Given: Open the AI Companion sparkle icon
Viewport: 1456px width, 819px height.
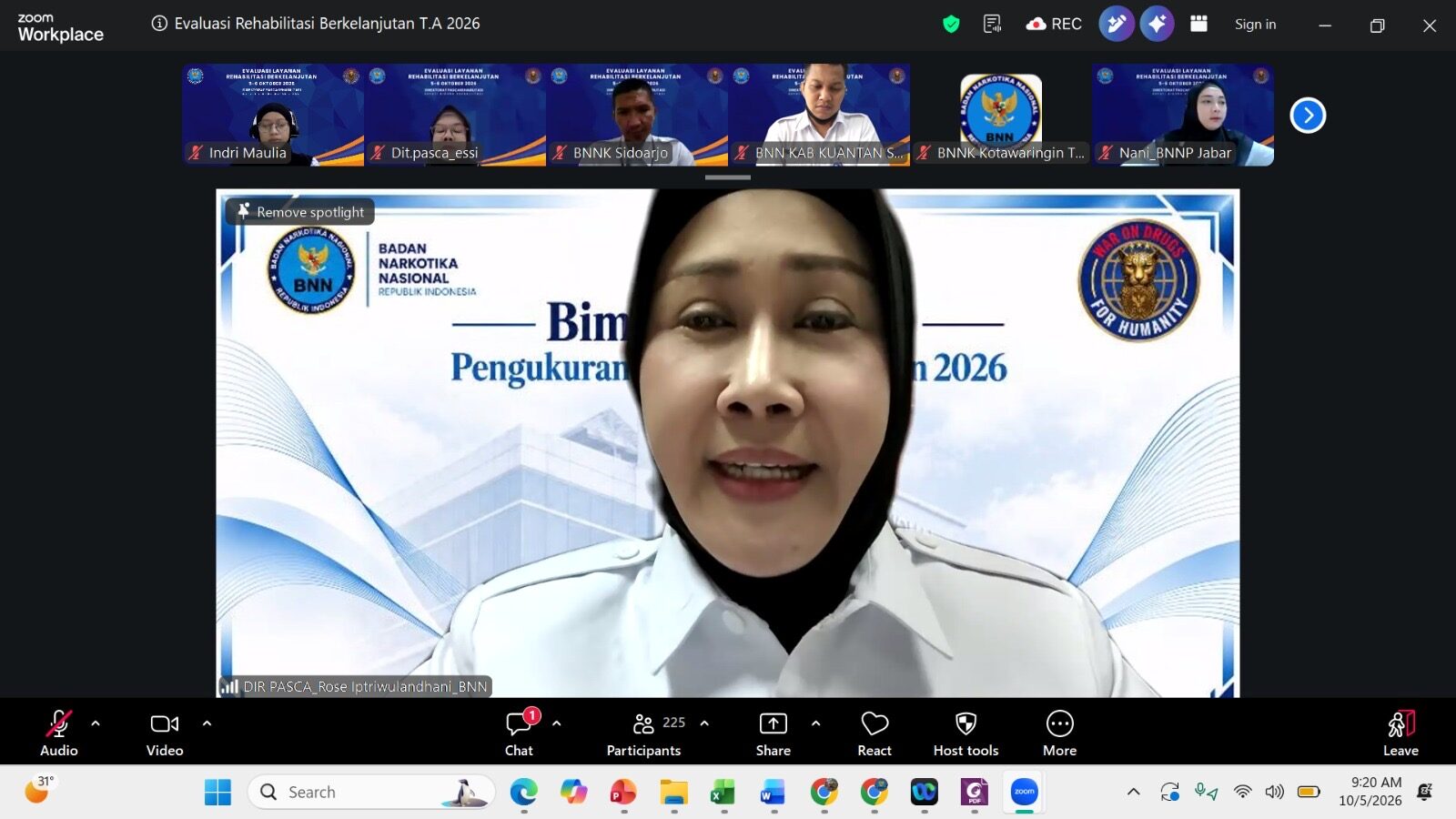Looking at the screenshot, I should (x=1157, y=24).
